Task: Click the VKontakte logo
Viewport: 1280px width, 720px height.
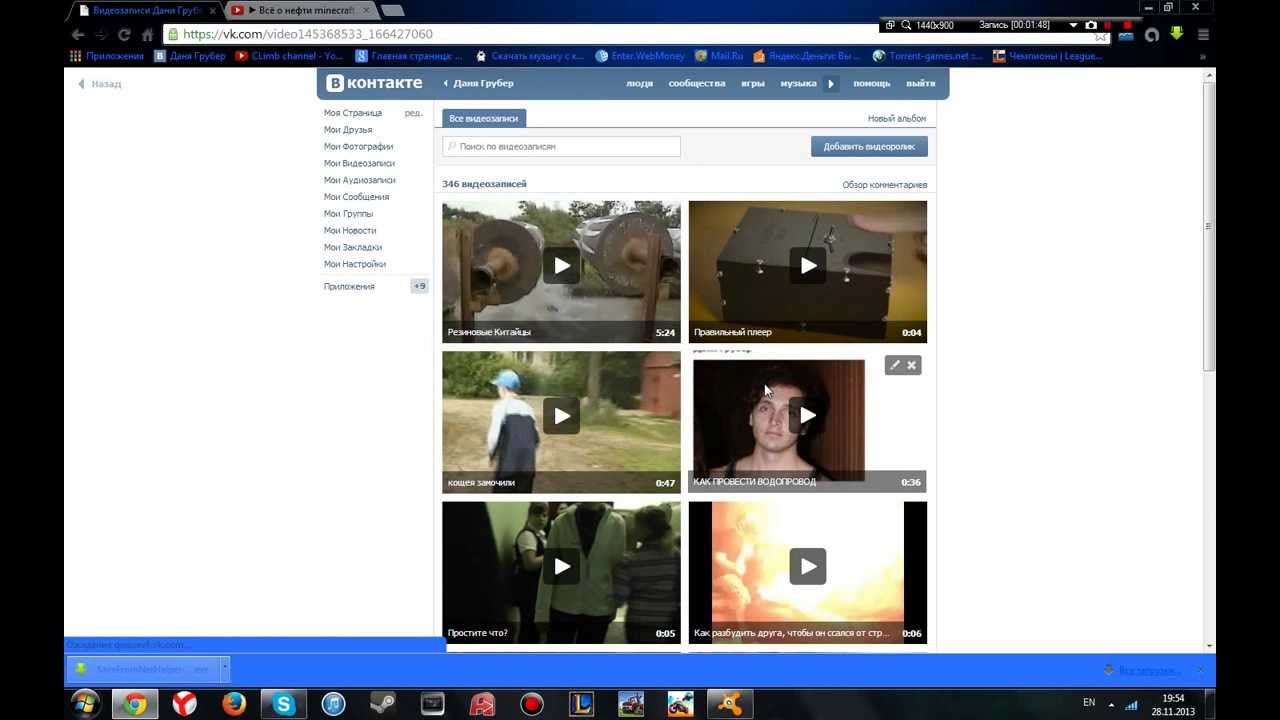Action: (x=374, y=83)
